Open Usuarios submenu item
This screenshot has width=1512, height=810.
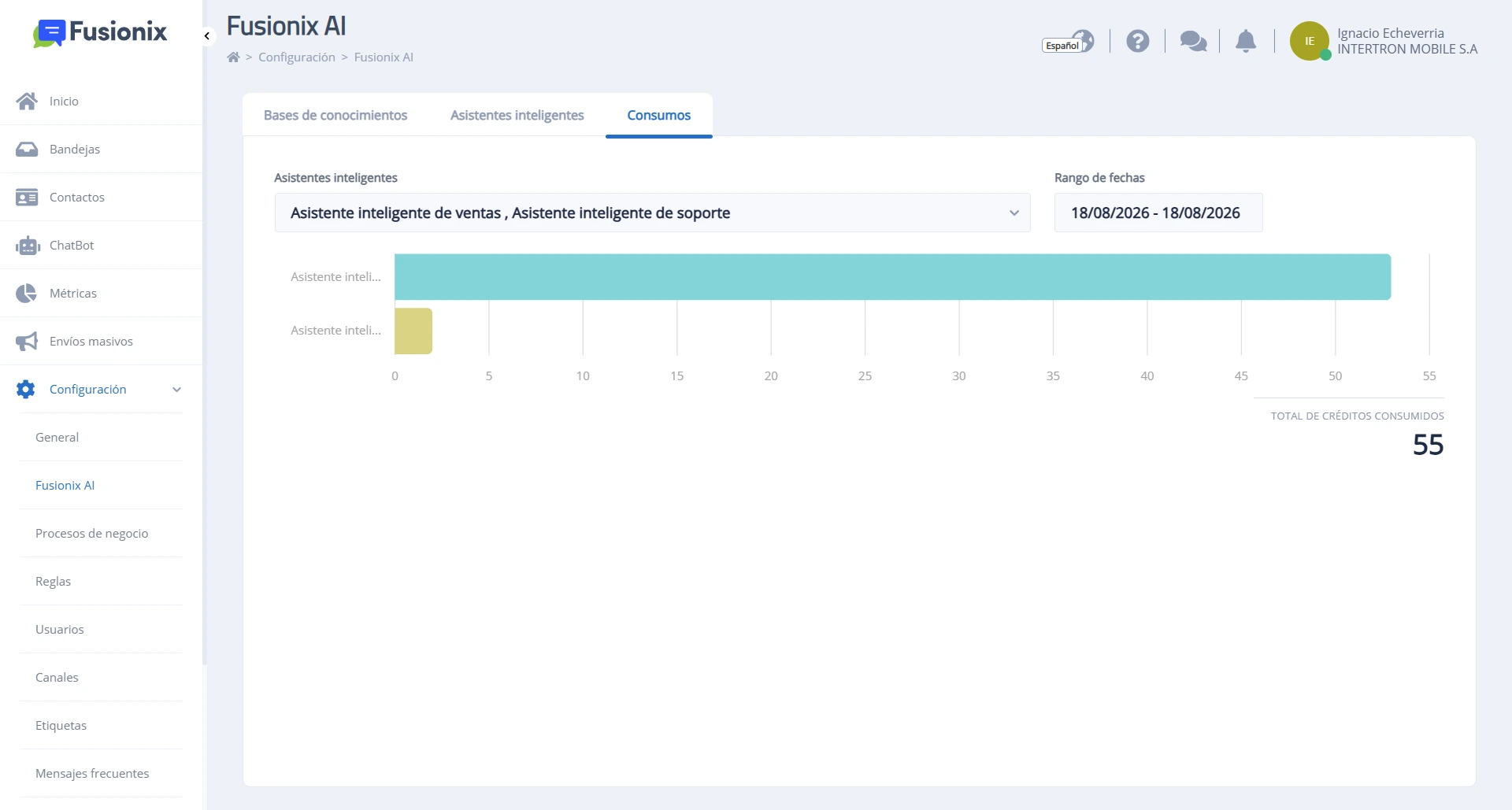coord(59,629)
